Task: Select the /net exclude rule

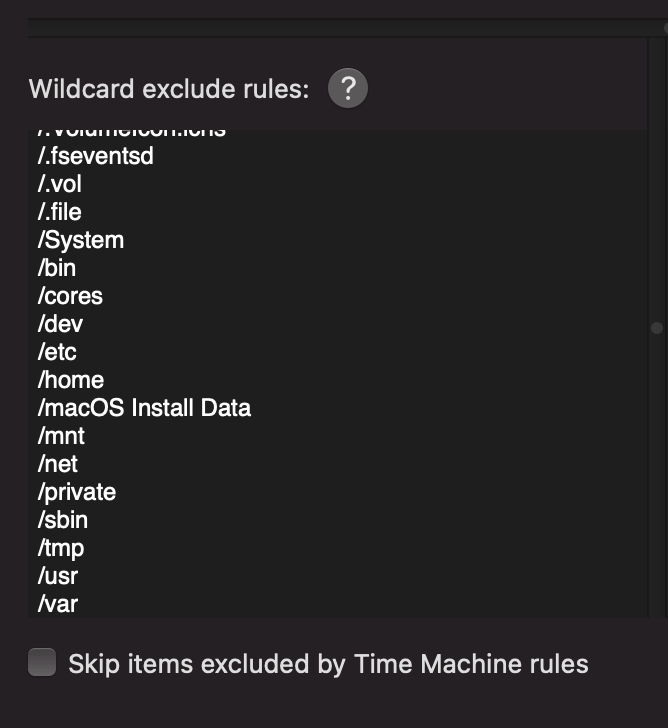Action: pyautogui.click(x=58, y=464)
